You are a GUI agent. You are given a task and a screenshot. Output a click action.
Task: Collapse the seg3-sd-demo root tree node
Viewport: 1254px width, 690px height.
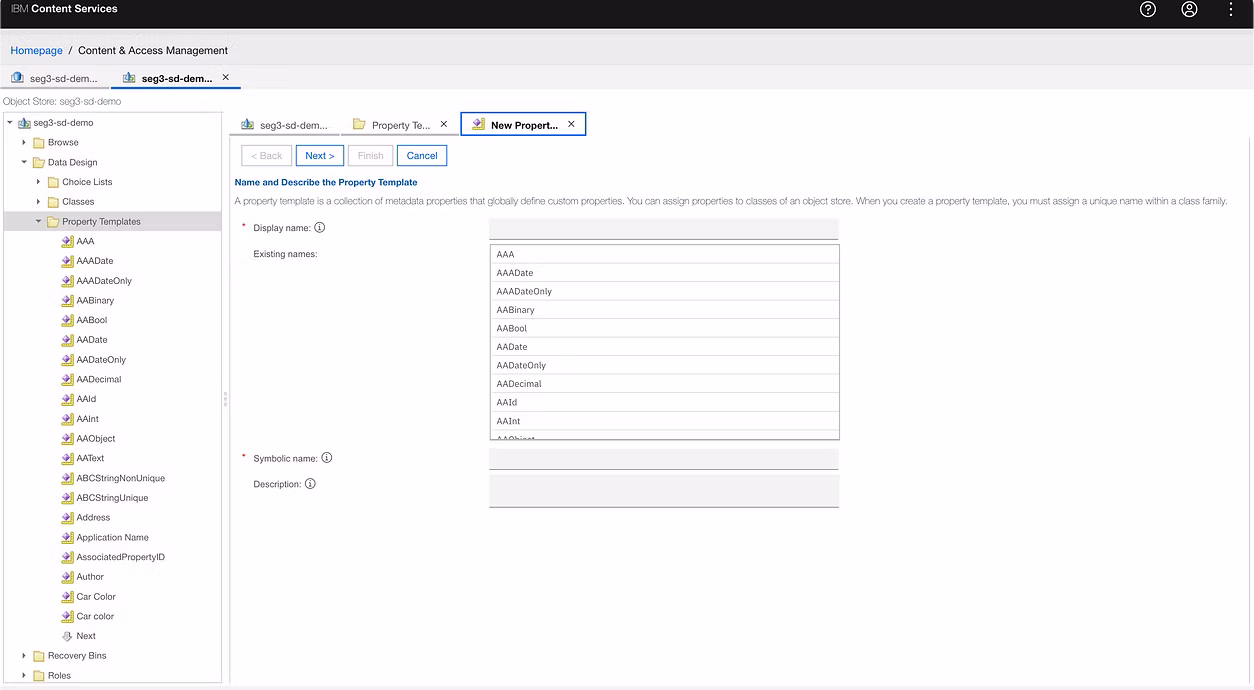tap(10, 123)
